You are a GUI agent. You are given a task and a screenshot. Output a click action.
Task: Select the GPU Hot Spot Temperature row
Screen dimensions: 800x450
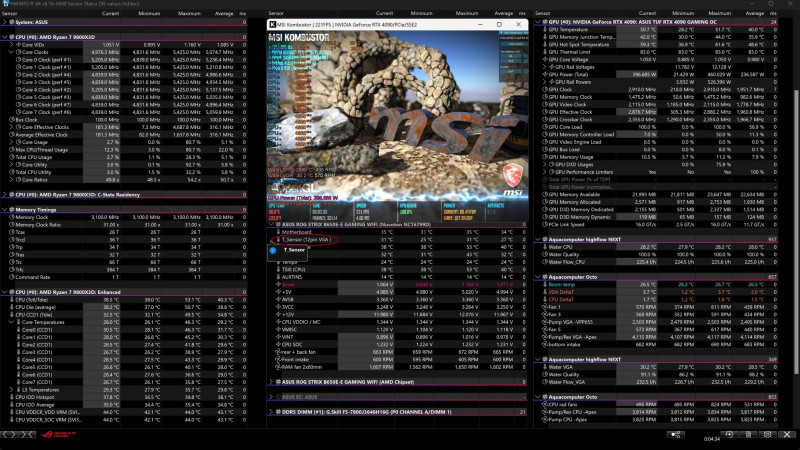pyautogui.click(x=656, y=44)
